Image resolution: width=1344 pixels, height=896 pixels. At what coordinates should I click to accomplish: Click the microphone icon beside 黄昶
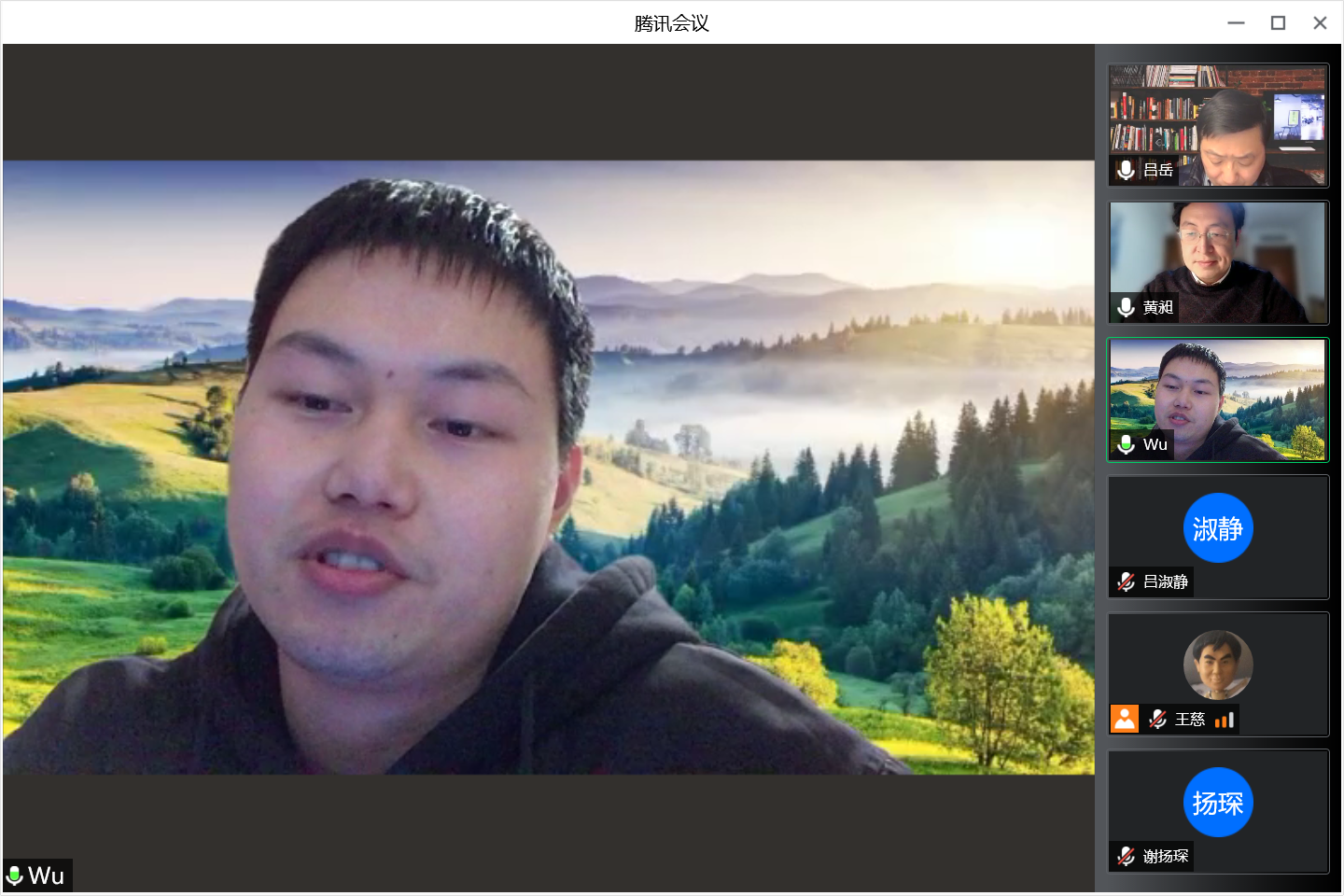tap(1126, 307)
